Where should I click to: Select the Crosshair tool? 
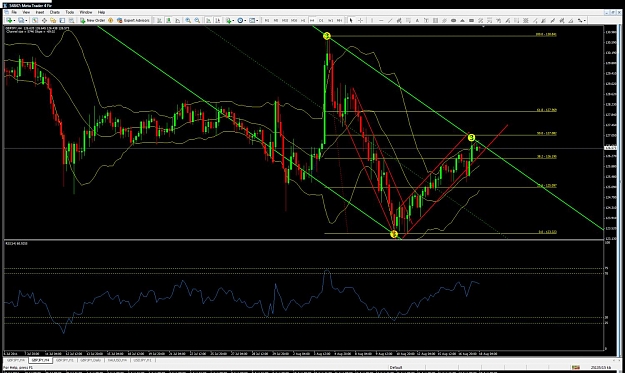pyautogui.click(x=360, y=20)
